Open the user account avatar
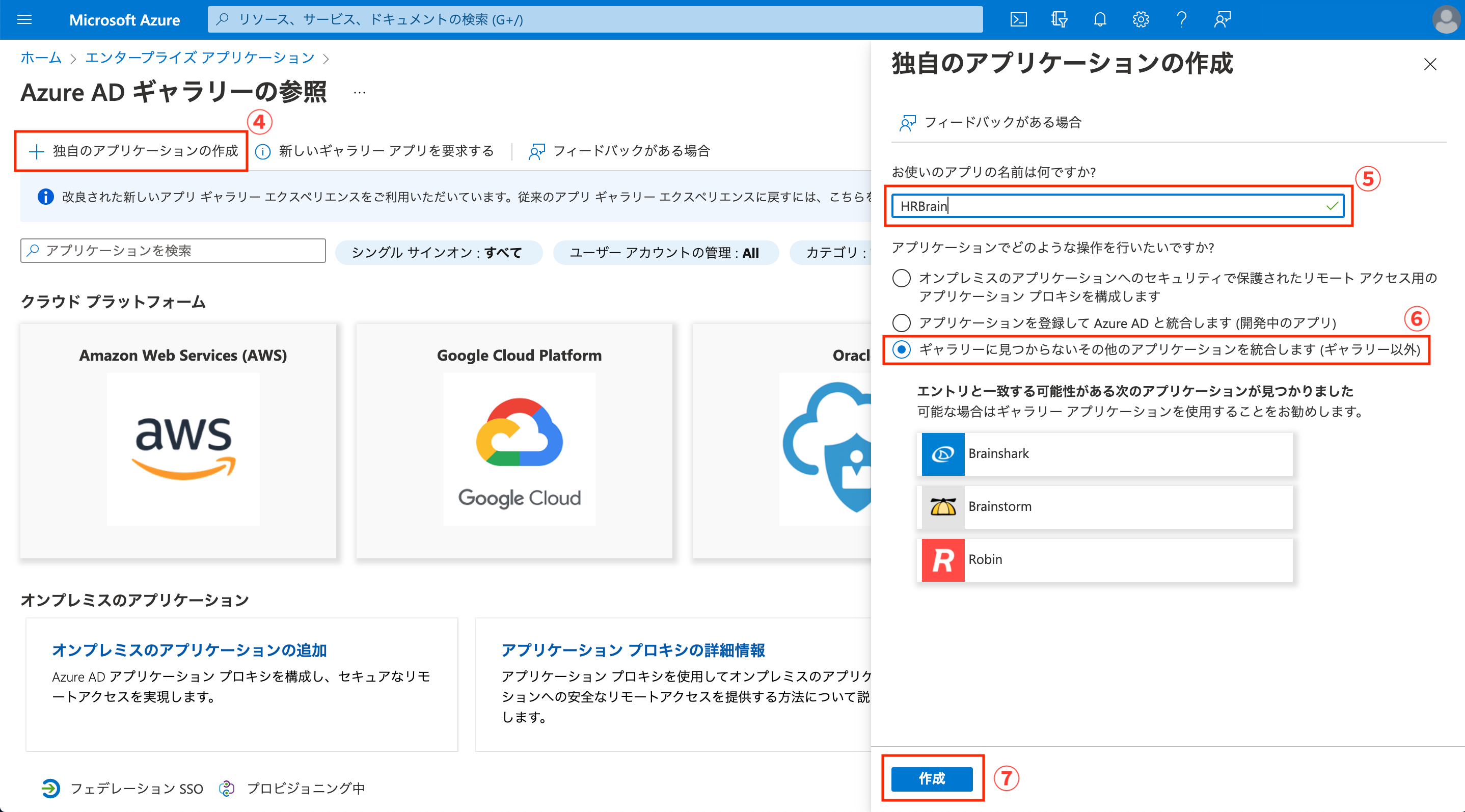 (x=1445, y=20)
